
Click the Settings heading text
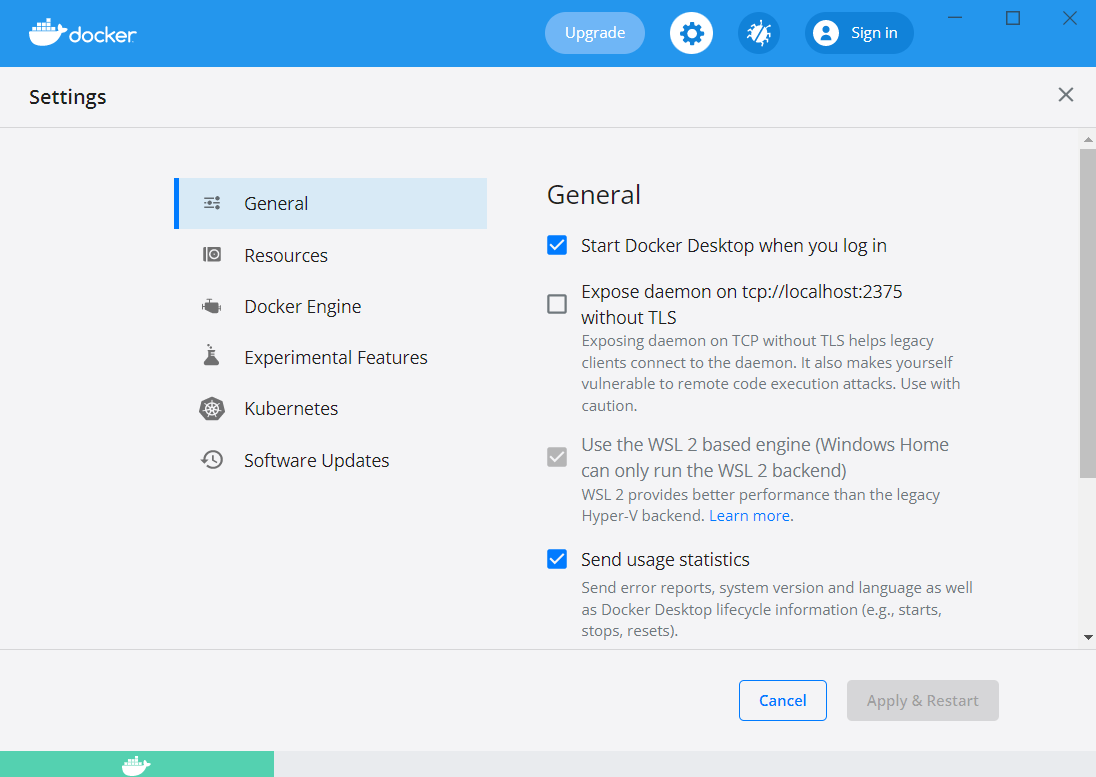click(68, 96)
